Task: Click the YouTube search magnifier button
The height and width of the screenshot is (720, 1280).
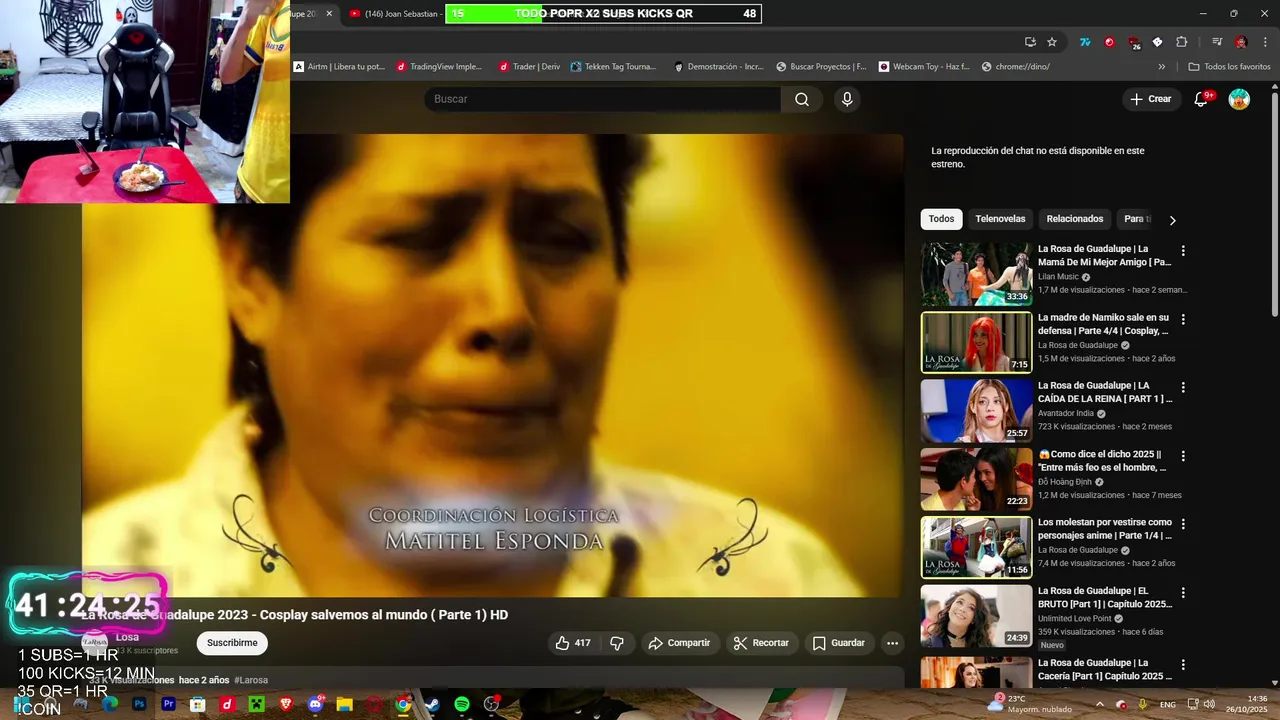Action: point(802,99)
